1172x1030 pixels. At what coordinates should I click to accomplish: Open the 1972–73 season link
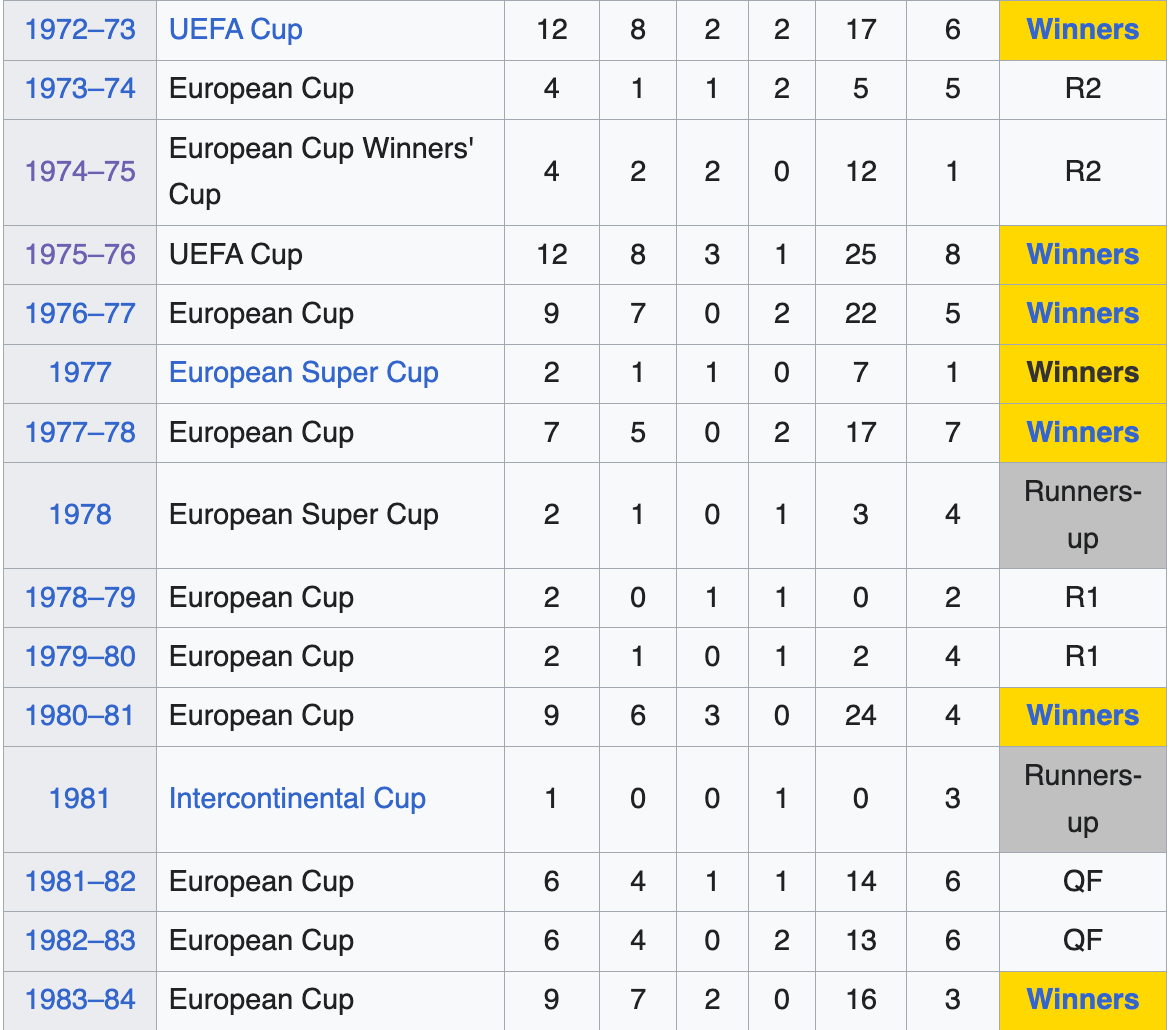pyautogui.click(x=80, y=30)
